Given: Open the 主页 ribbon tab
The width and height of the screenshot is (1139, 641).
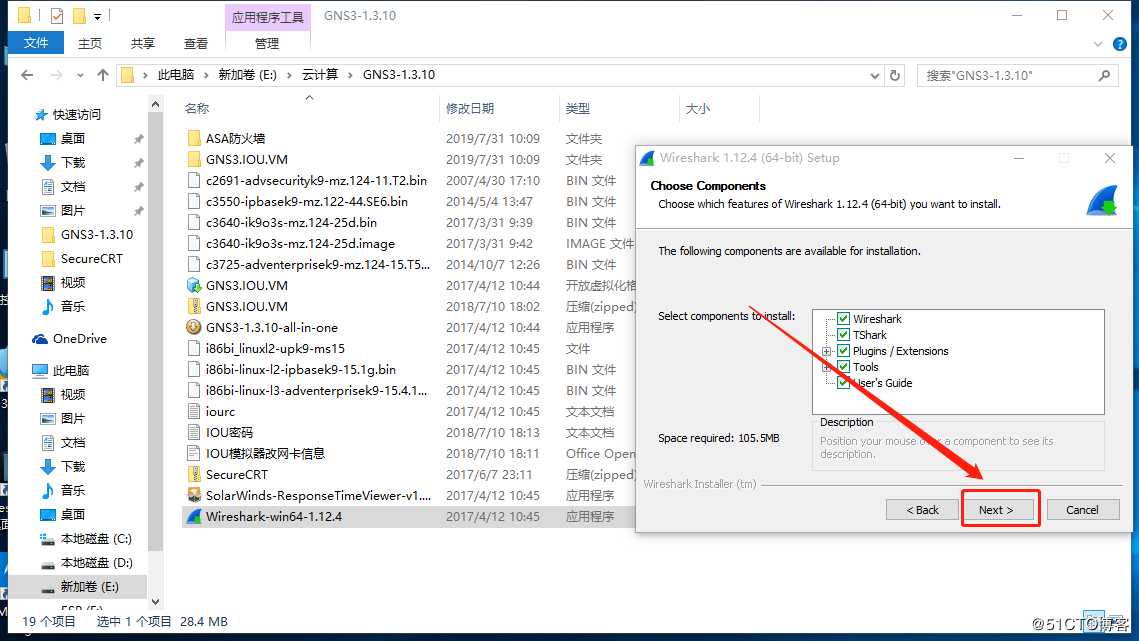Looking at the screenshot, I should [x=90, y=44].
